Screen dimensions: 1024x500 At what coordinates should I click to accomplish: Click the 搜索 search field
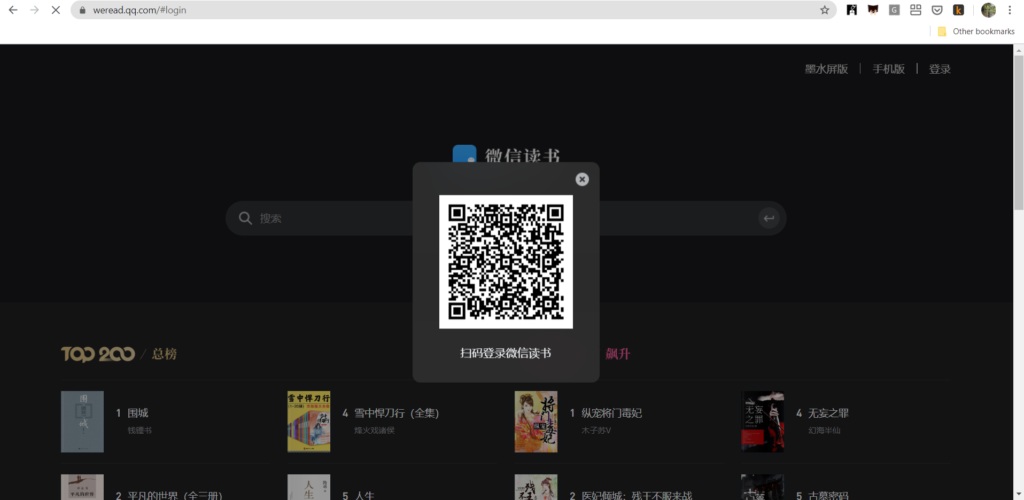point(505,218)
